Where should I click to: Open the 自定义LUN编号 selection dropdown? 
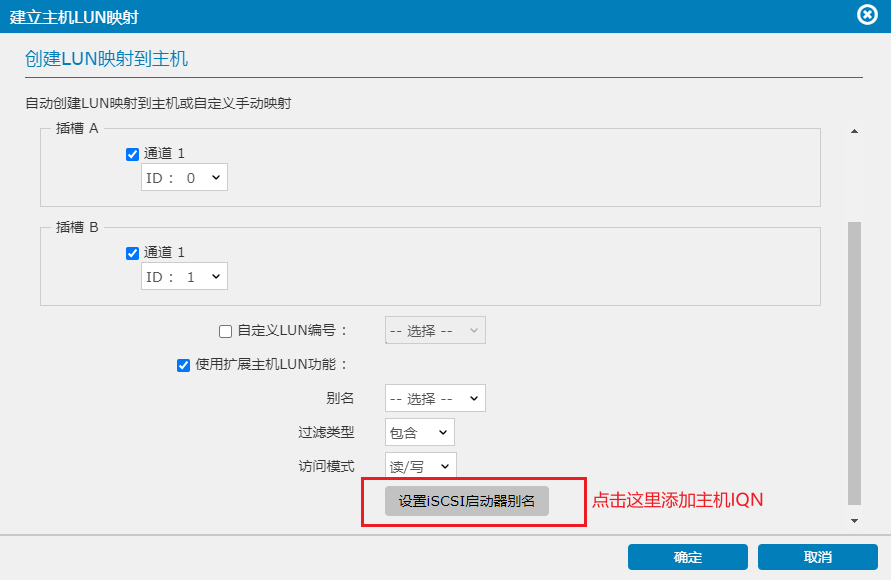point(435,331)
